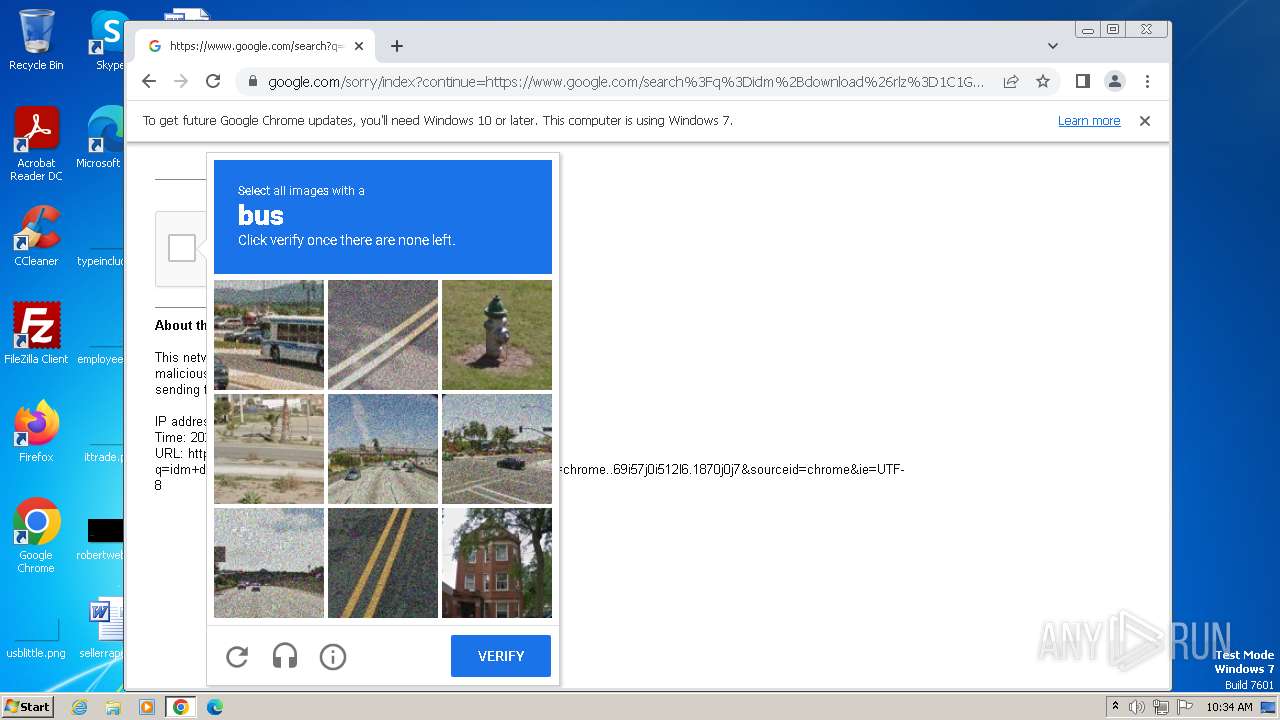Select the fire hydrant captcha tile

[497, 335]
